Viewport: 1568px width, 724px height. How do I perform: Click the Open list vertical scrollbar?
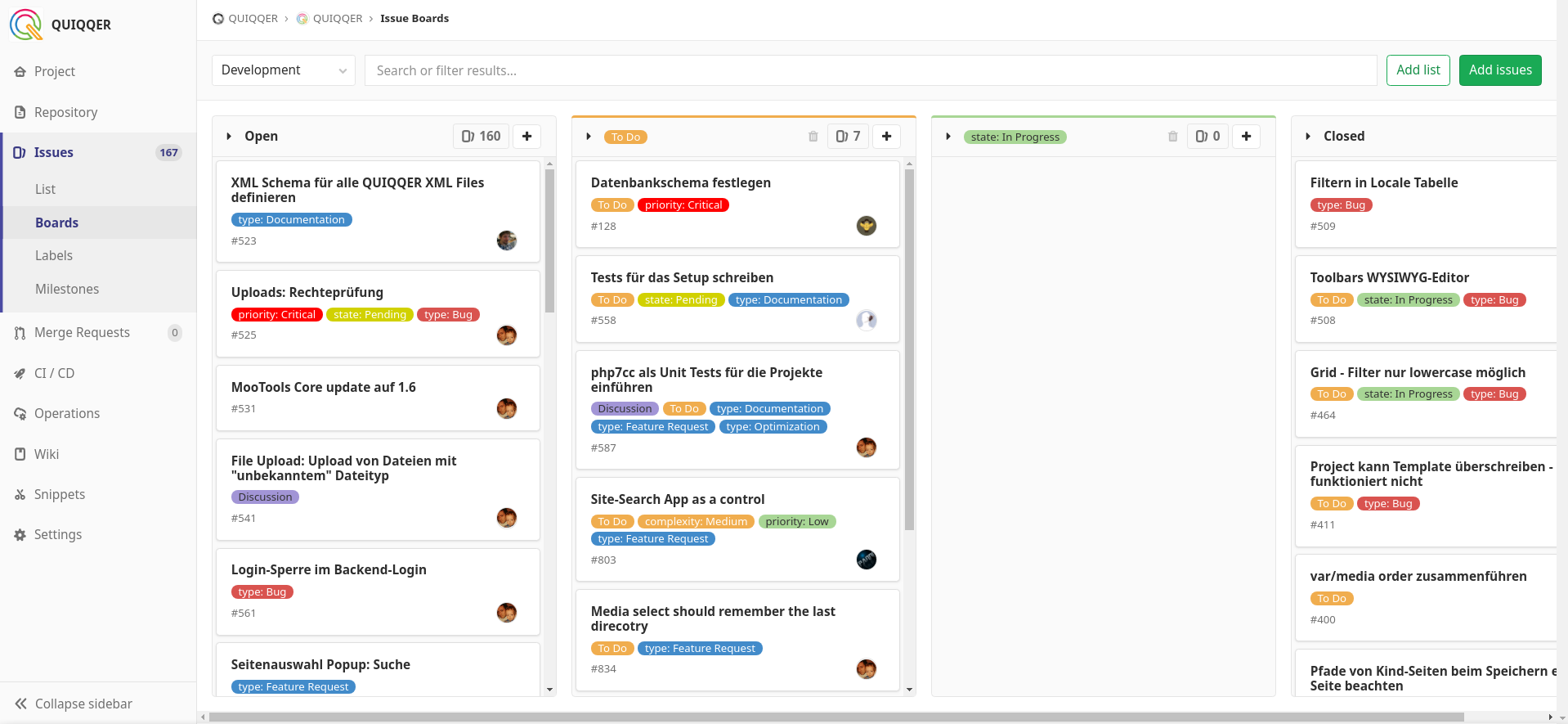coord(549,241)
